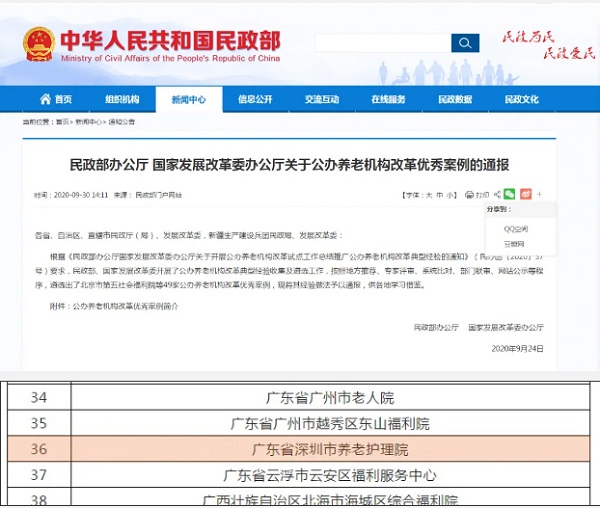Image resolution: width=600 pixels, height=508 pixels.
Task: Click the 打印 print link
Action: [x=483, y=195]
